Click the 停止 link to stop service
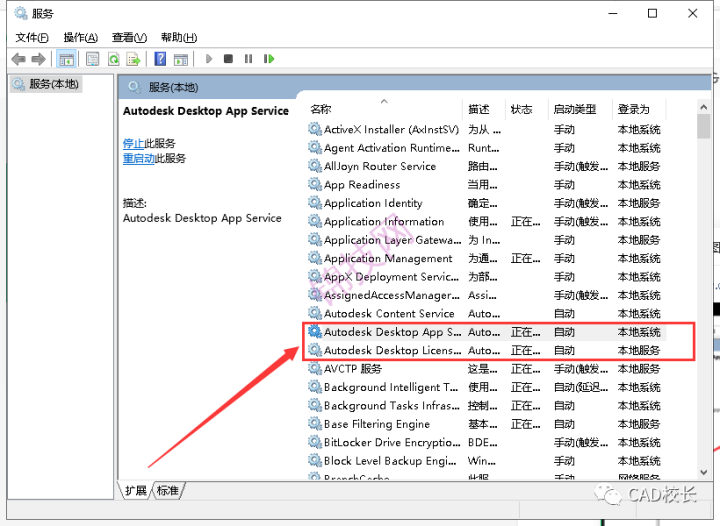 click(133, 144)
